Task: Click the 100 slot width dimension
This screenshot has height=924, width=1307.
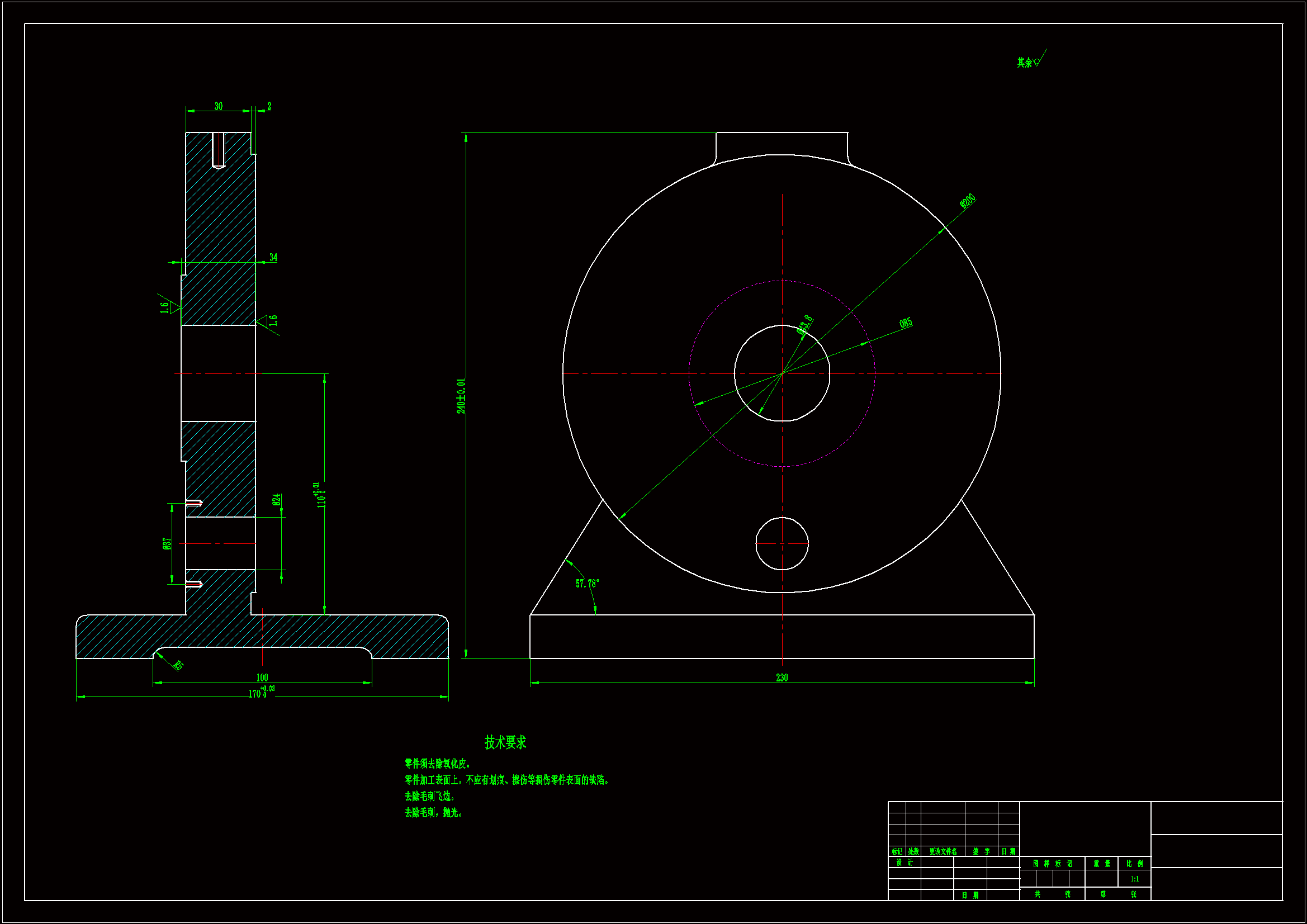Action: coord(262,677)
